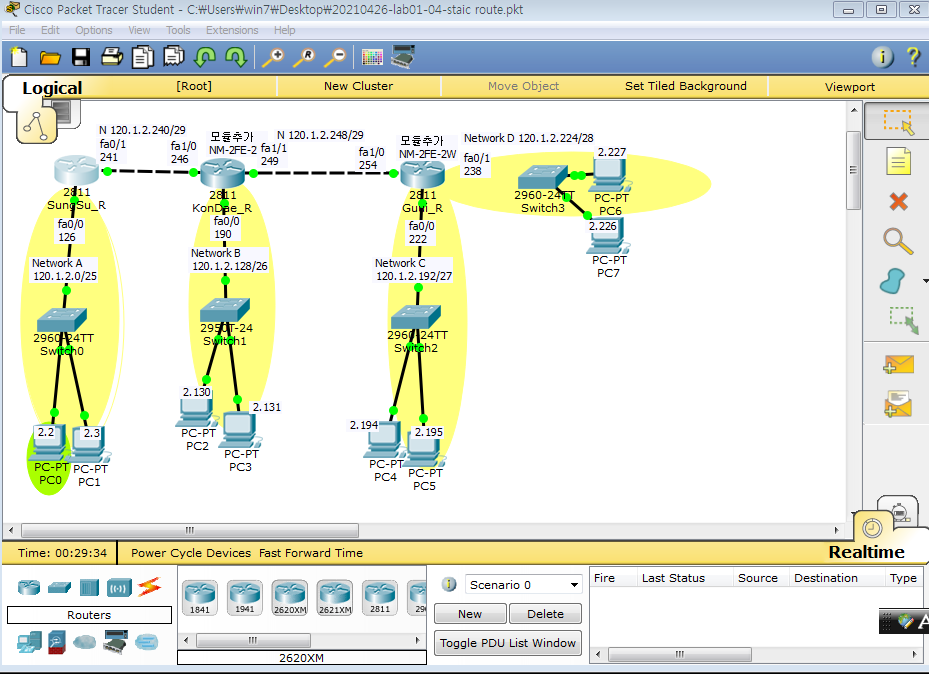Redo with the right green arrow icon
The image size is (929, 674).
click(236, 57)
